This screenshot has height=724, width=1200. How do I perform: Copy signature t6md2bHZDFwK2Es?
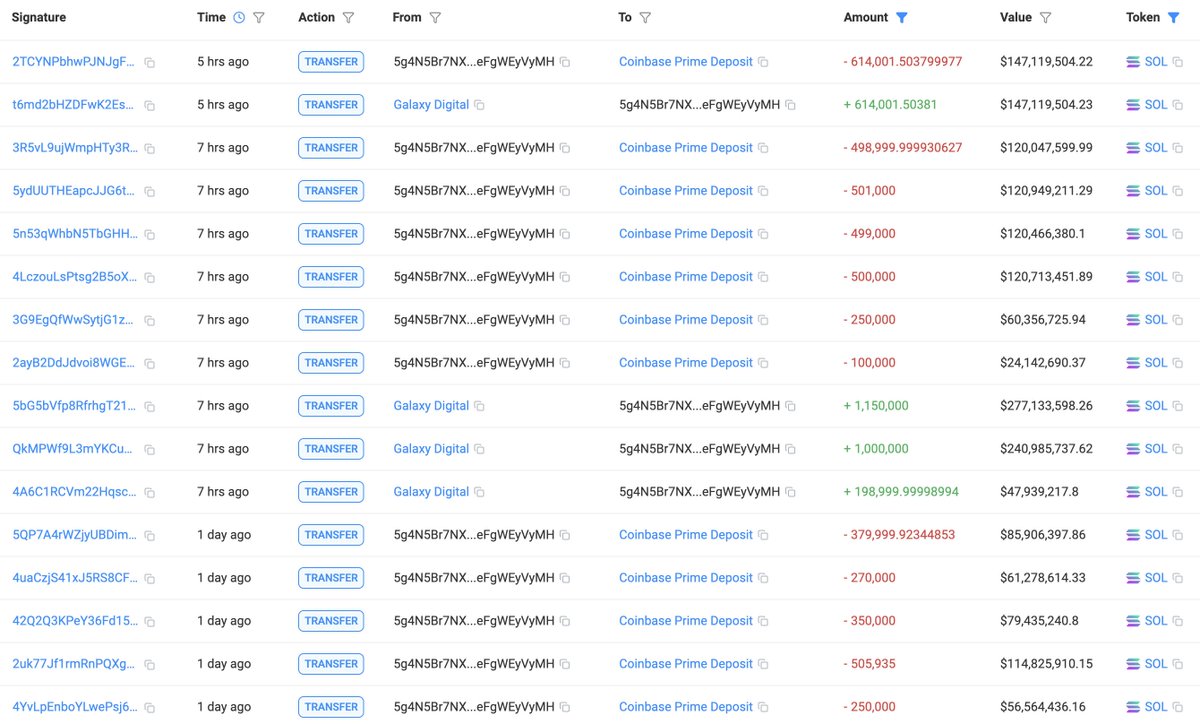(149, 105)
